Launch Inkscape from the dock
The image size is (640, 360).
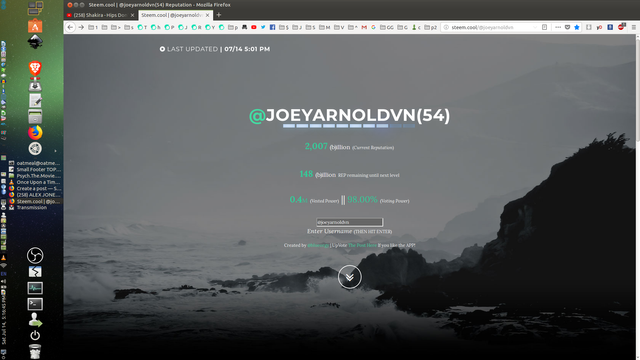point(35,42)
